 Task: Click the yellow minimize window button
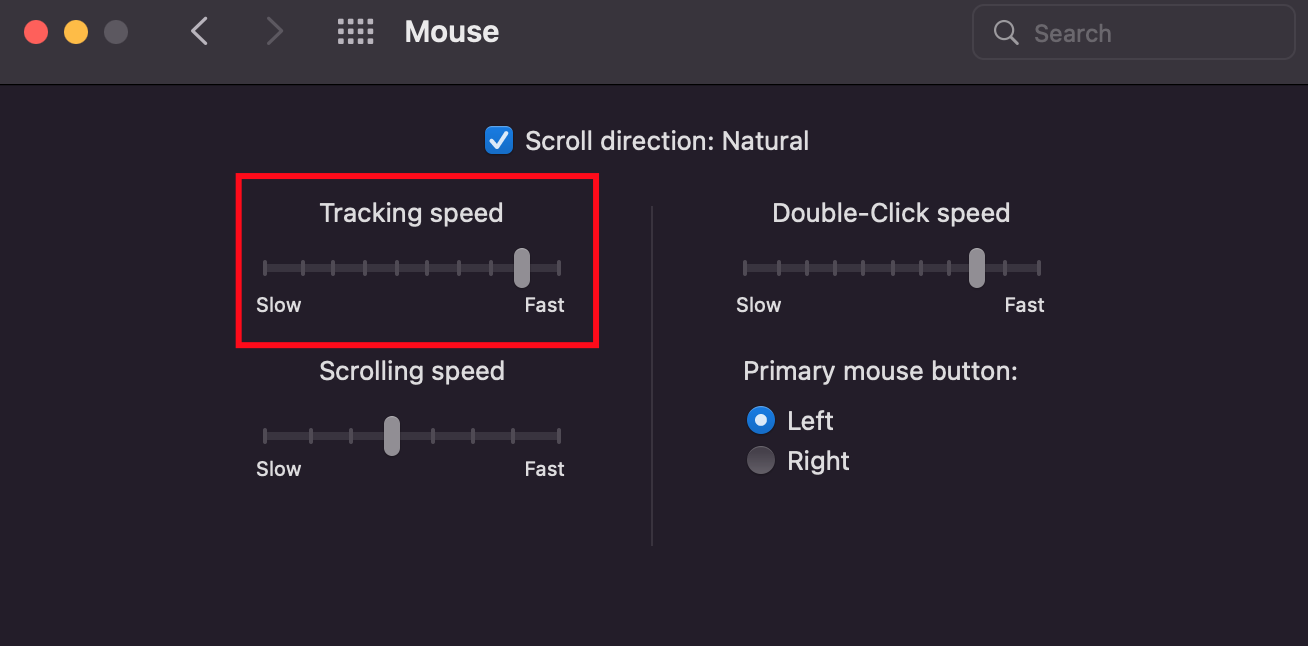point(76,31)
